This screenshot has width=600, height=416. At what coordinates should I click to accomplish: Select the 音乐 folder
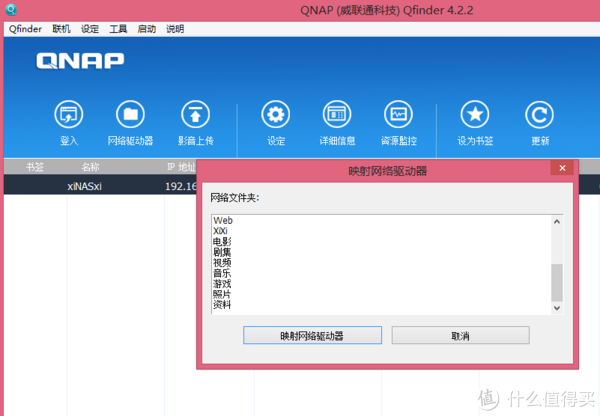222,273
